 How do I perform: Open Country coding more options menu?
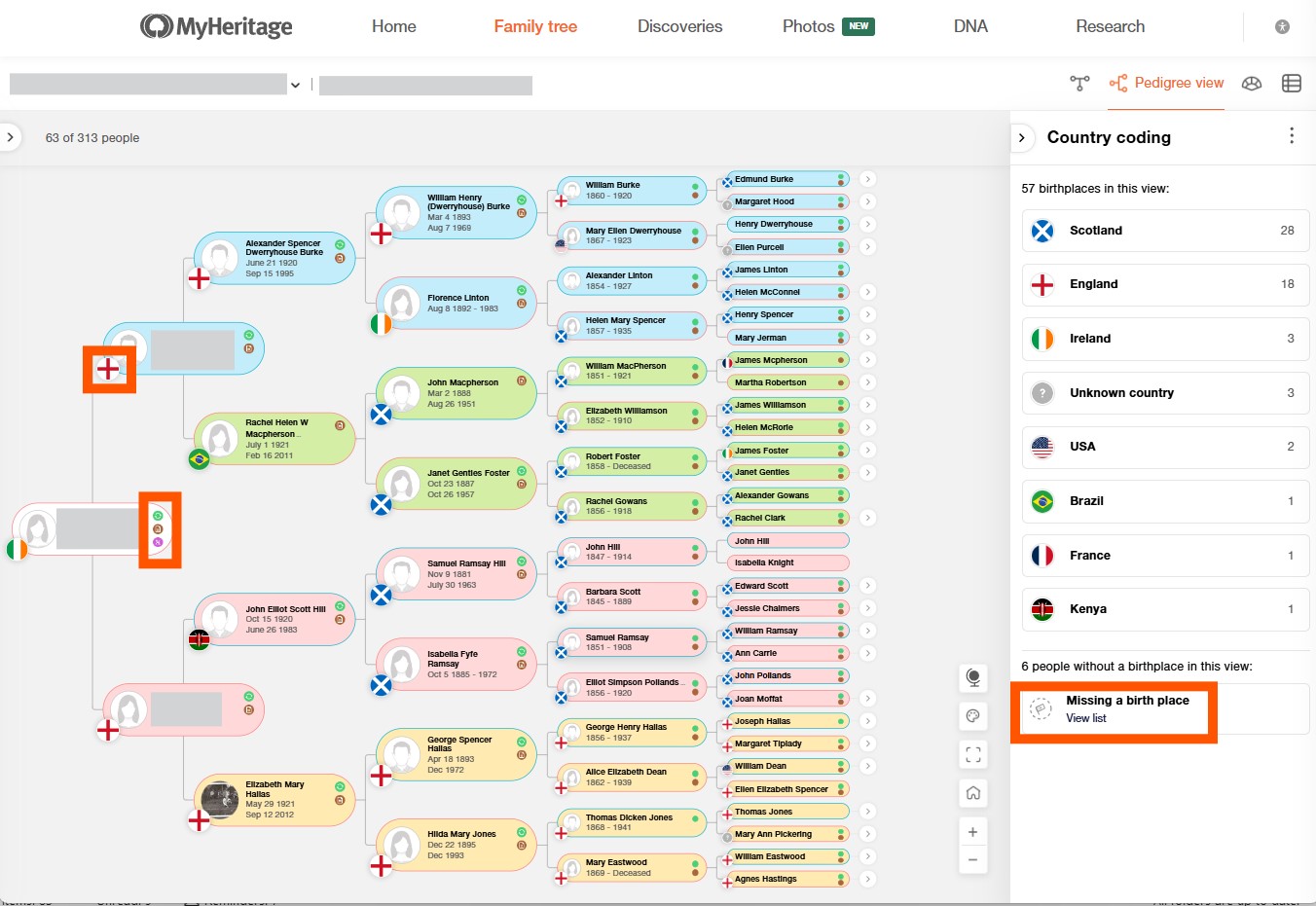[x=1292, y=136]
